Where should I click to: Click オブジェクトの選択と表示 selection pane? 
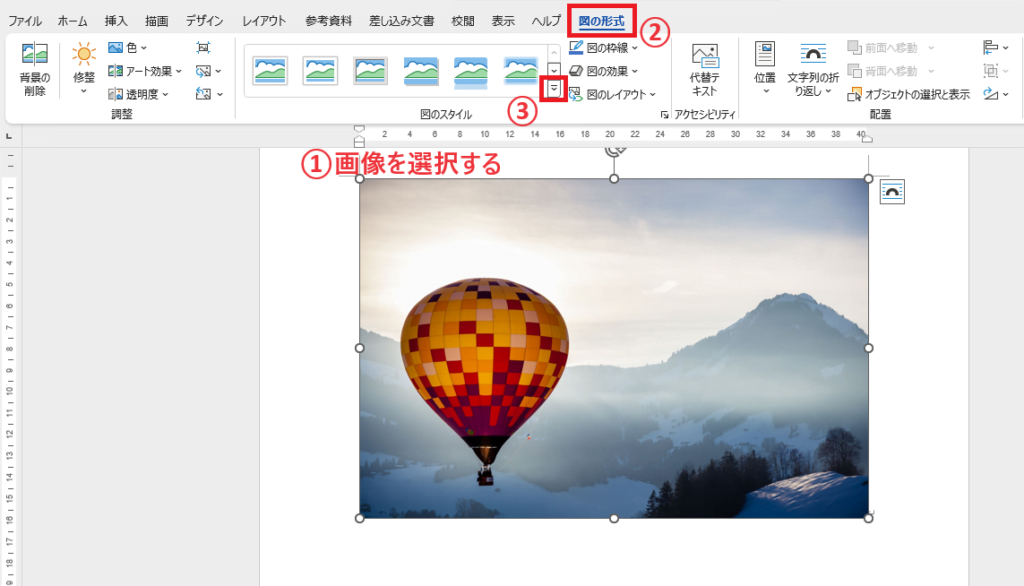coord(908,95)
